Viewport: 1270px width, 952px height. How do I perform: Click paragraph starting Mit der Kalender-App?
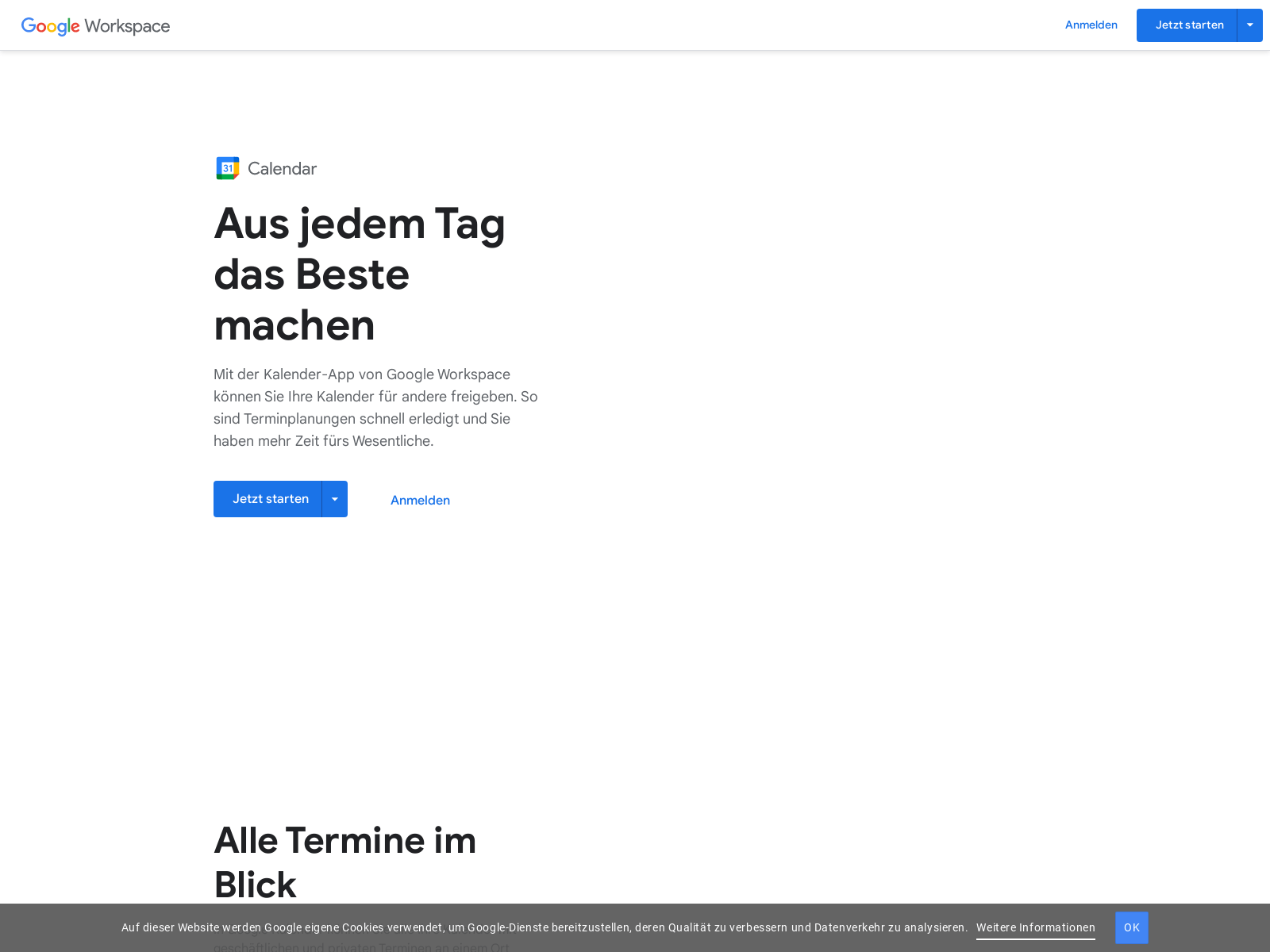coord(376,407)
